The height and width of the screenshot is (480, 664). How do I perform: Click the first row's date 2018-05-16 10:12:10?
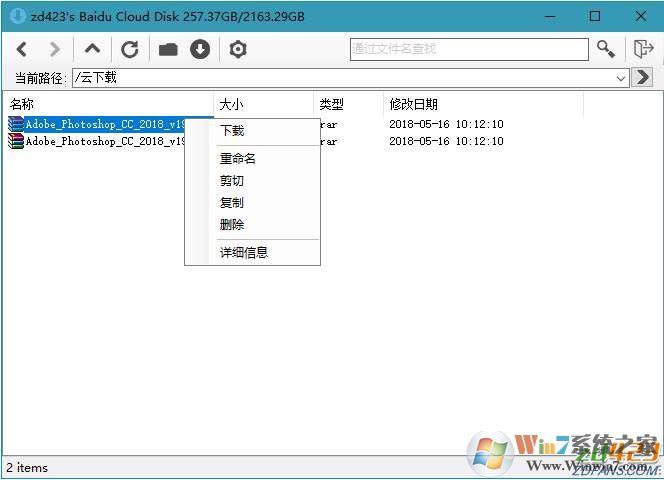click(x=446, y=124)
